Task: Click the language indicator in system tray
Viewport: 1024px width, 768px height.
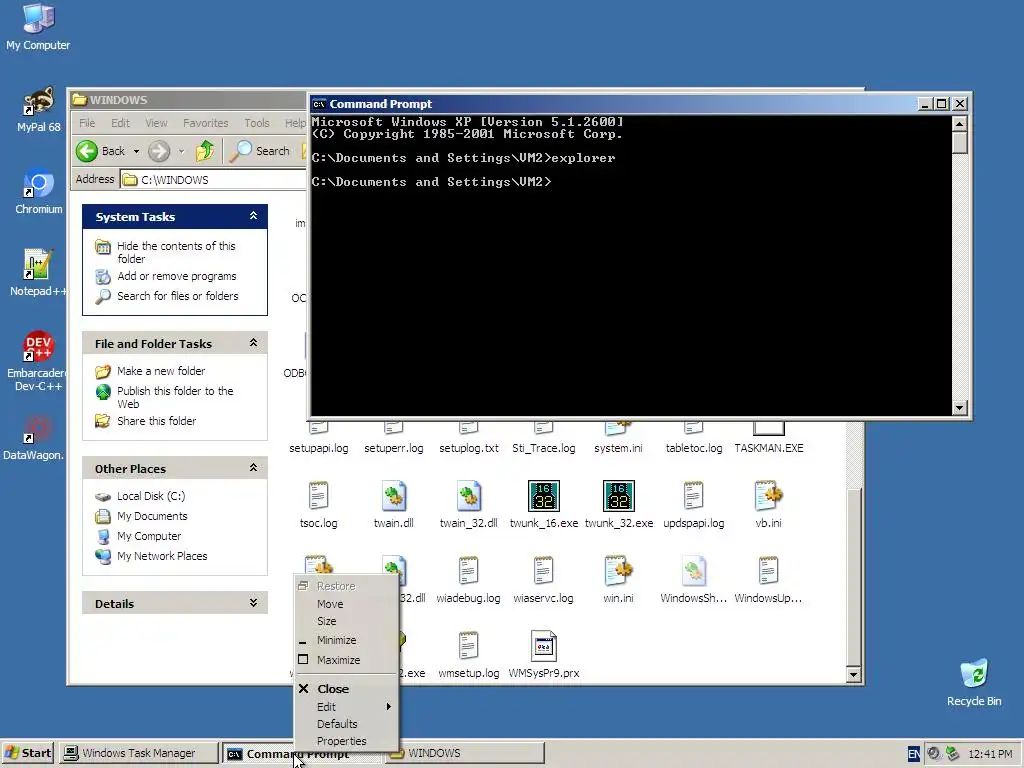Action: pos(914,754)
